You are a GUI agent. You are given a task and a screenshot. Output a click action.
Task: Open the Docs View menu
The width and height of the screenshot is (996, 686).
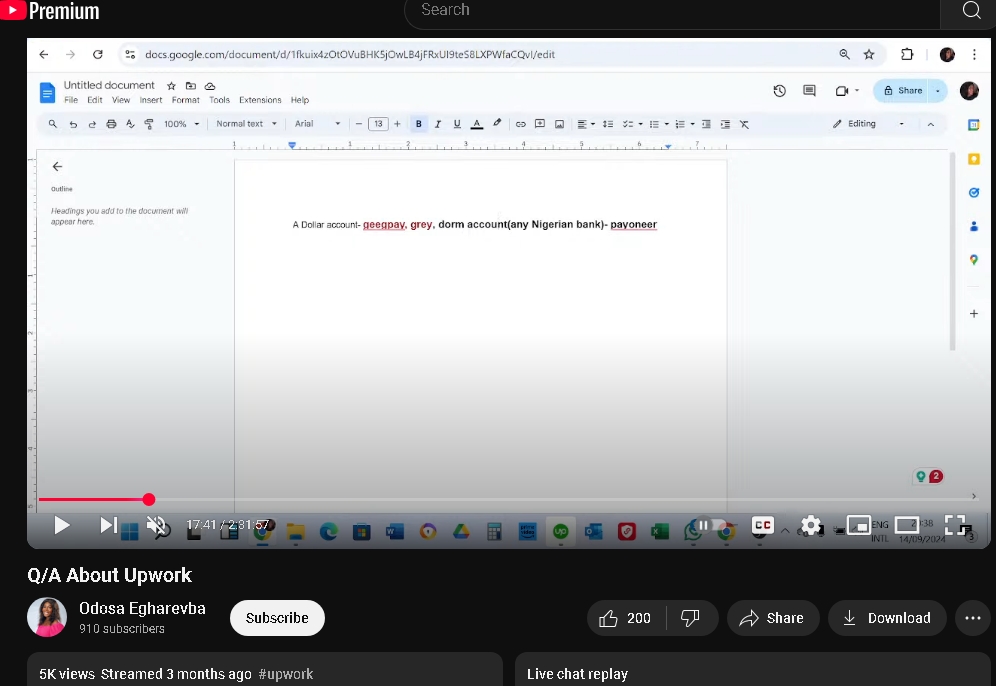click(x=121, y=100)
